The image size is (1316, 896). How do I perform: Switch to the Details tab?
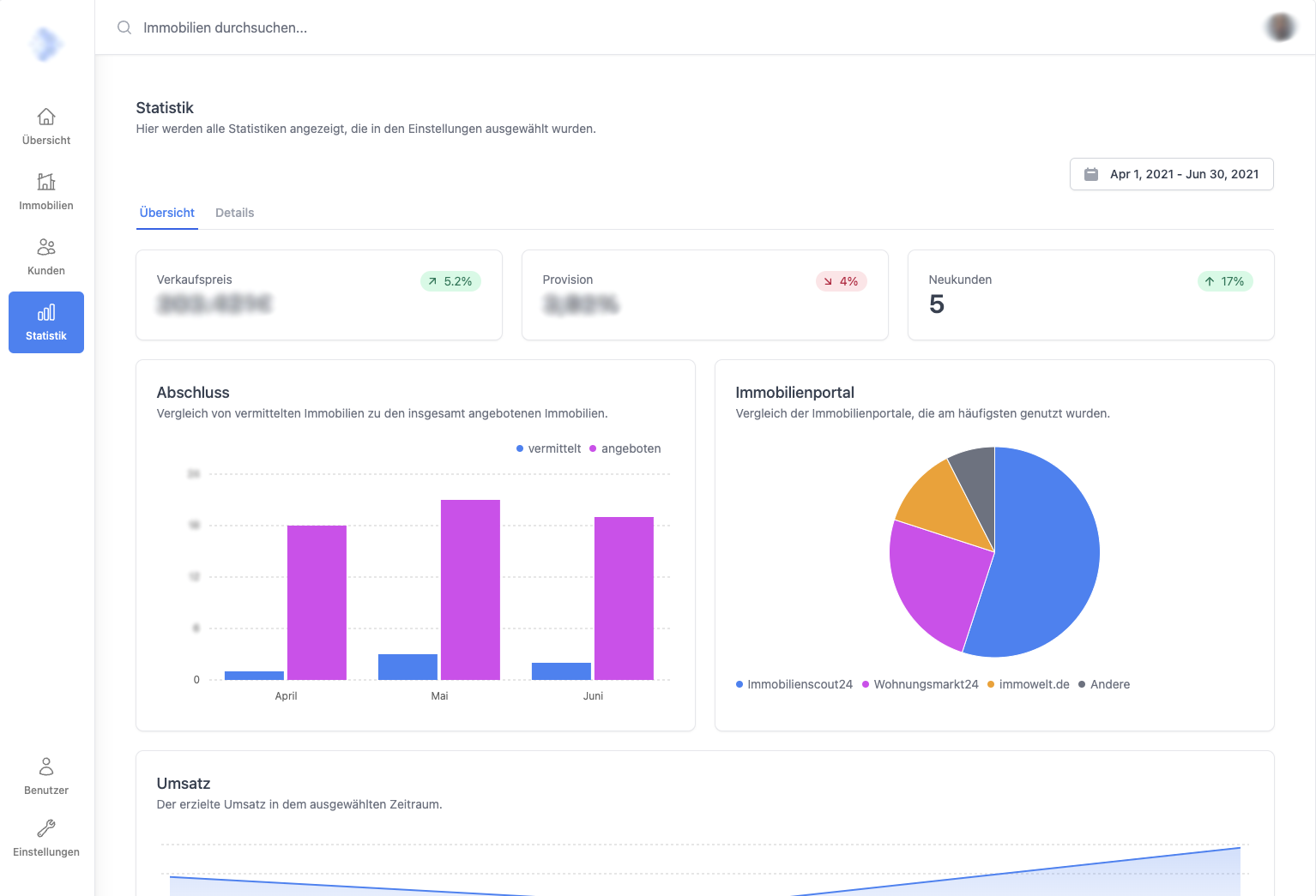(234, 213)
